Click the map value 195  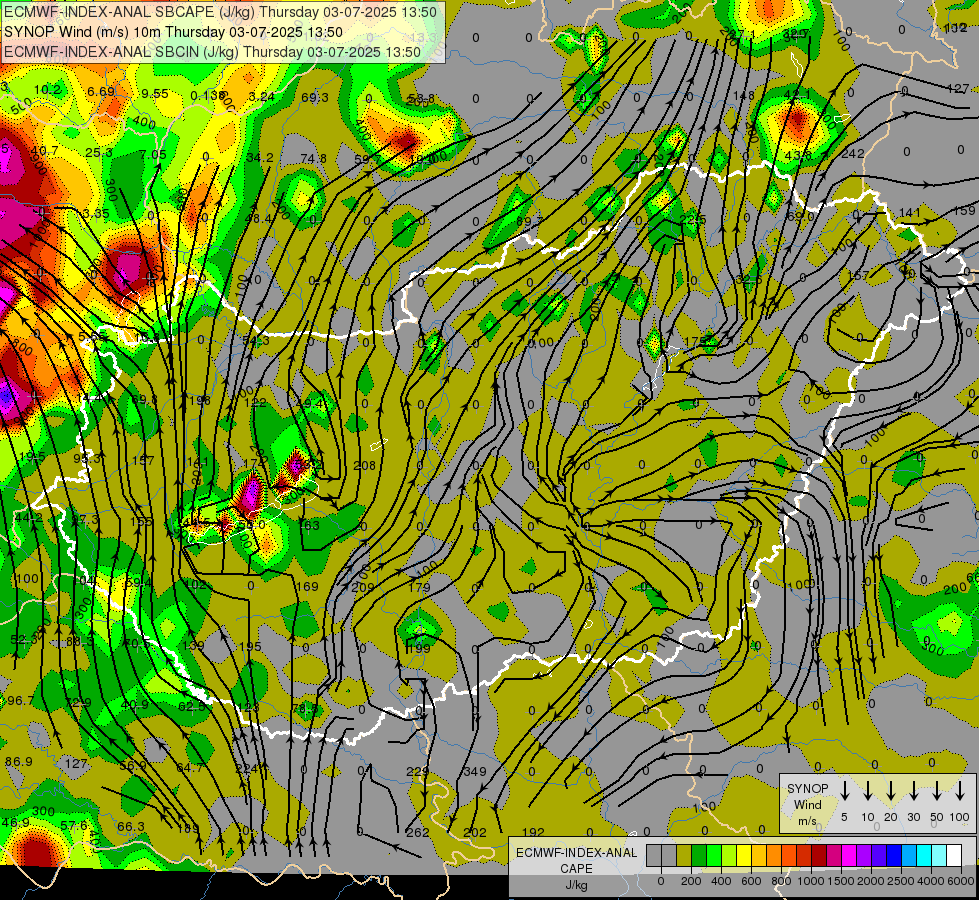point(250,646)
